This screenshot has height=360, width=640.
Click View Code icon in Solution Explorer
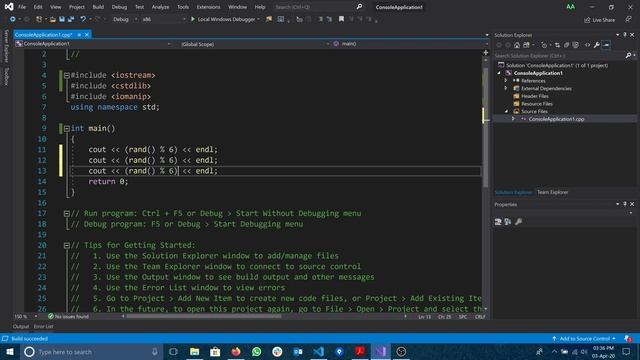(587, 45)
